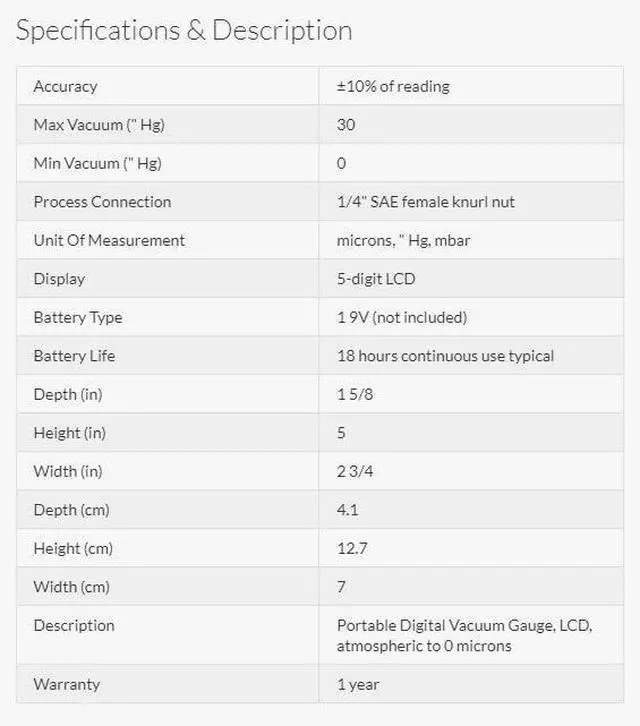The height and width of the screenshot is (726, 640).
Task: Click the Height (cm) 12.7 value
Action: pos(352,549)
